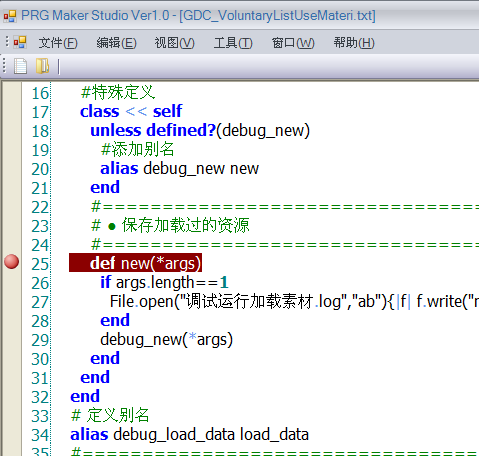Click the line unless defined?(debug_new)
This screenshot has height=456, width=479.
click(x=200, y=130)
